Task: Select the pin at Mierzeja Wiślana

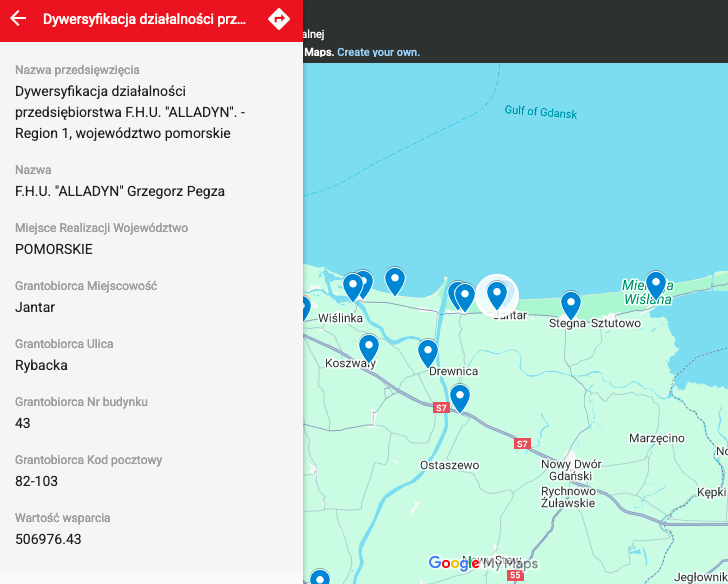Action: coord(656,285)
